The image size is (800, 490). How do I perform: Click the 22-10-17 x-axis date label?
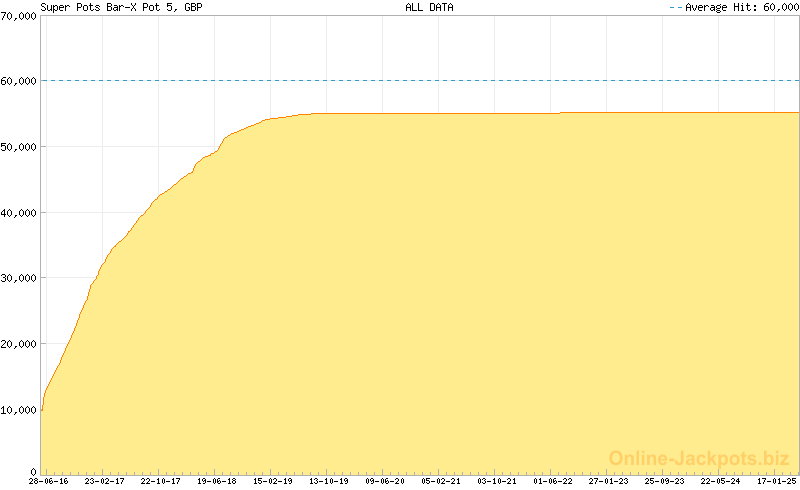160,481
